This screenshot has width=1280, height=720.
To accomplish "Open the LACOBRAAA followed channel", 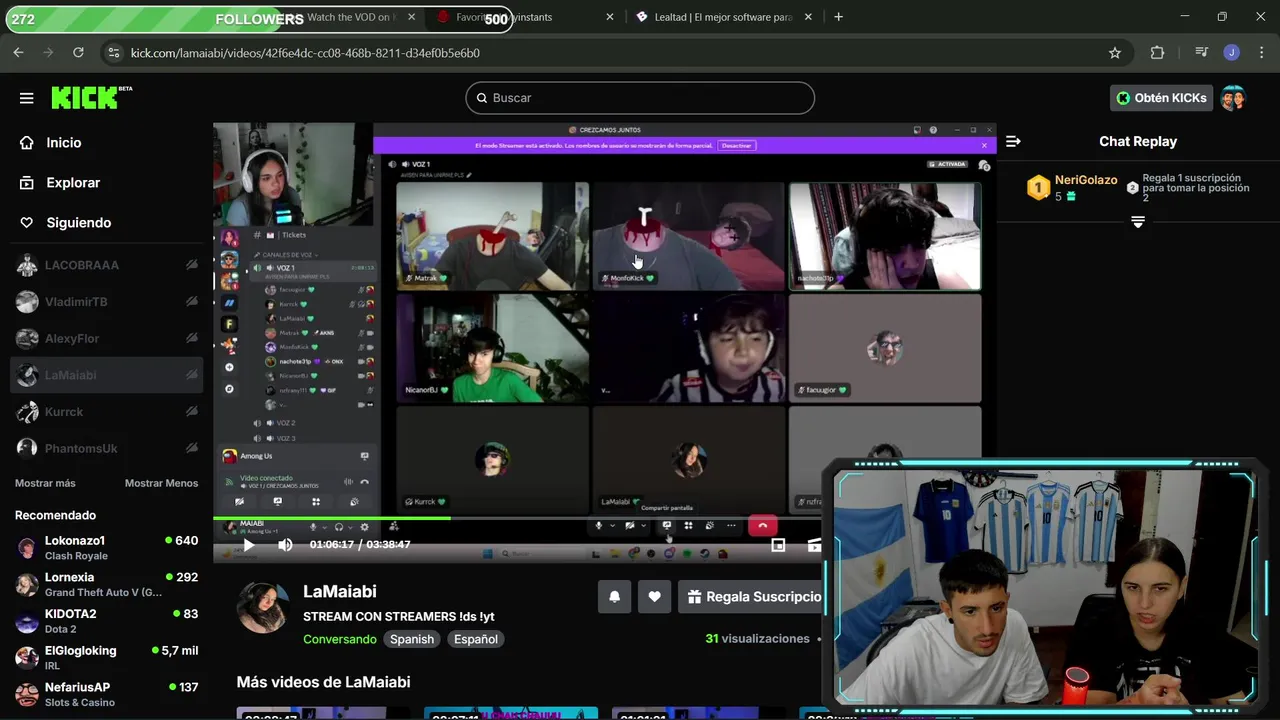I will pos(106,265).
